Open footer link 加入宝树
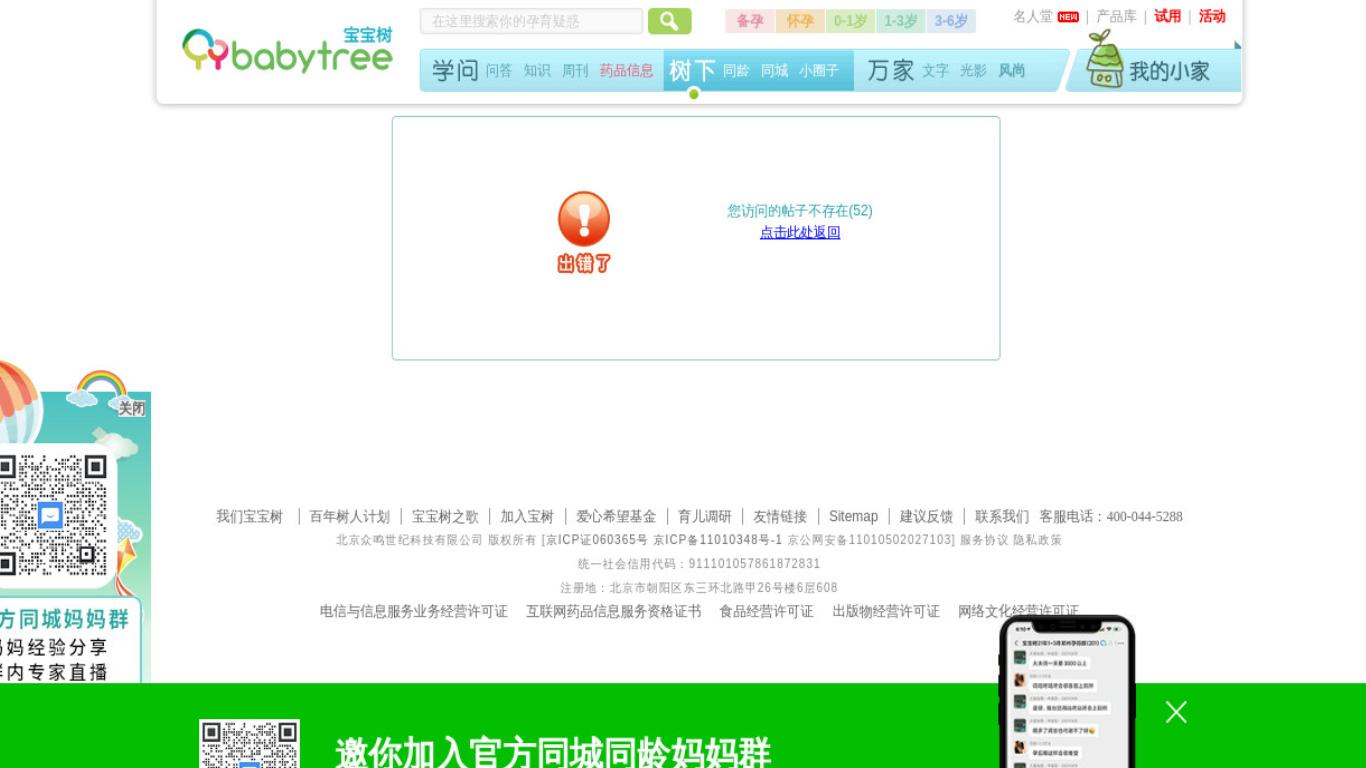 (527, 517)
